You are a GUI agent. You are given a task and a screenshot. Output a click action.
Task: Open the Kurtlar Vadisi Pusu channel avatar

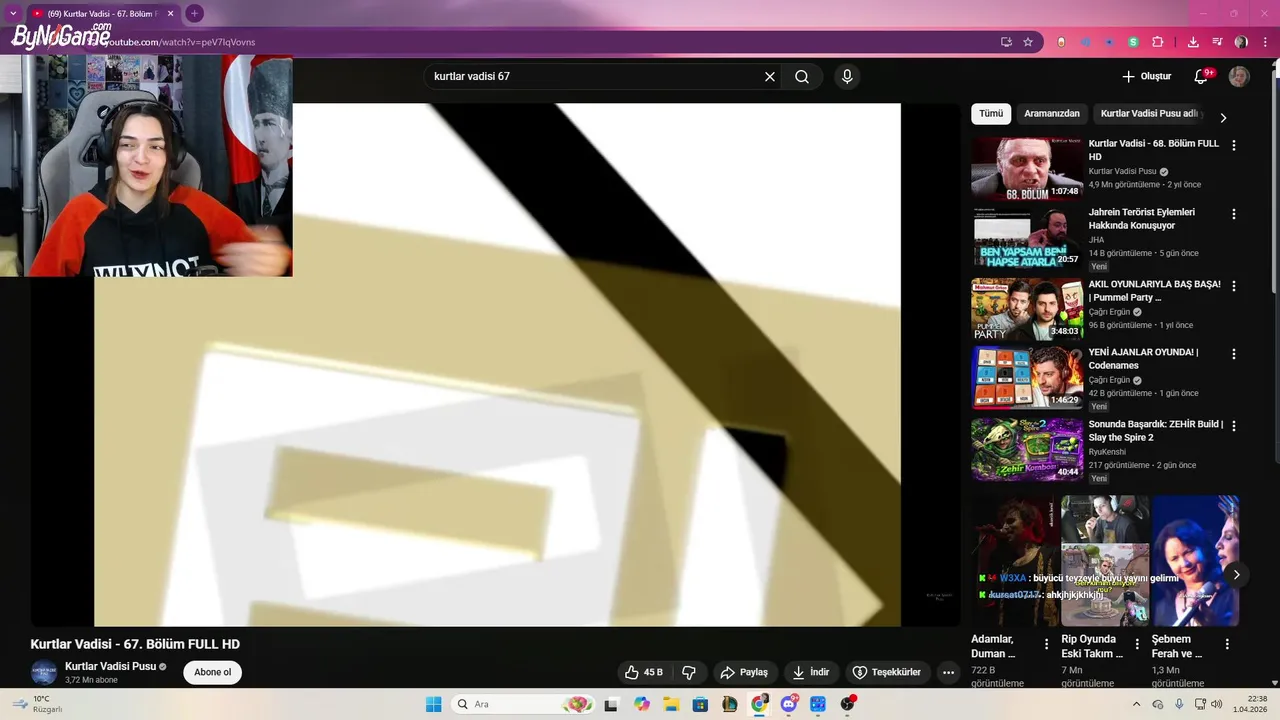(x=43, y=672)
